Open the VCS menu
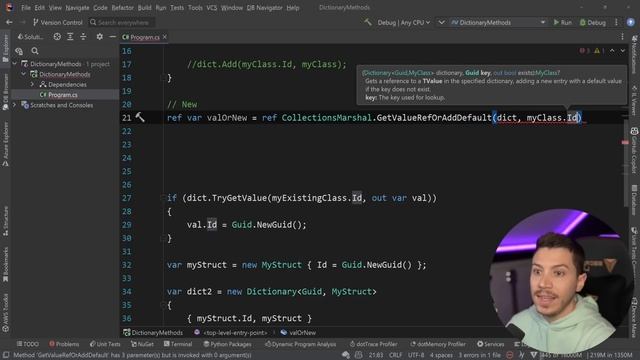Viewport: 640px width, 360px height. point(212,7)
